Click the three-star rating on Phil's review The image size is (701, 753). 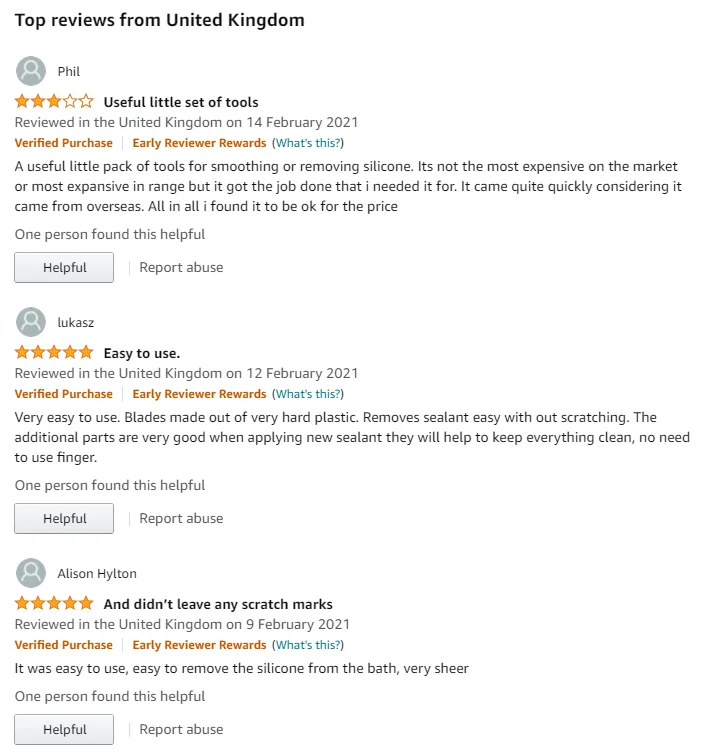(x=54, y=101)
